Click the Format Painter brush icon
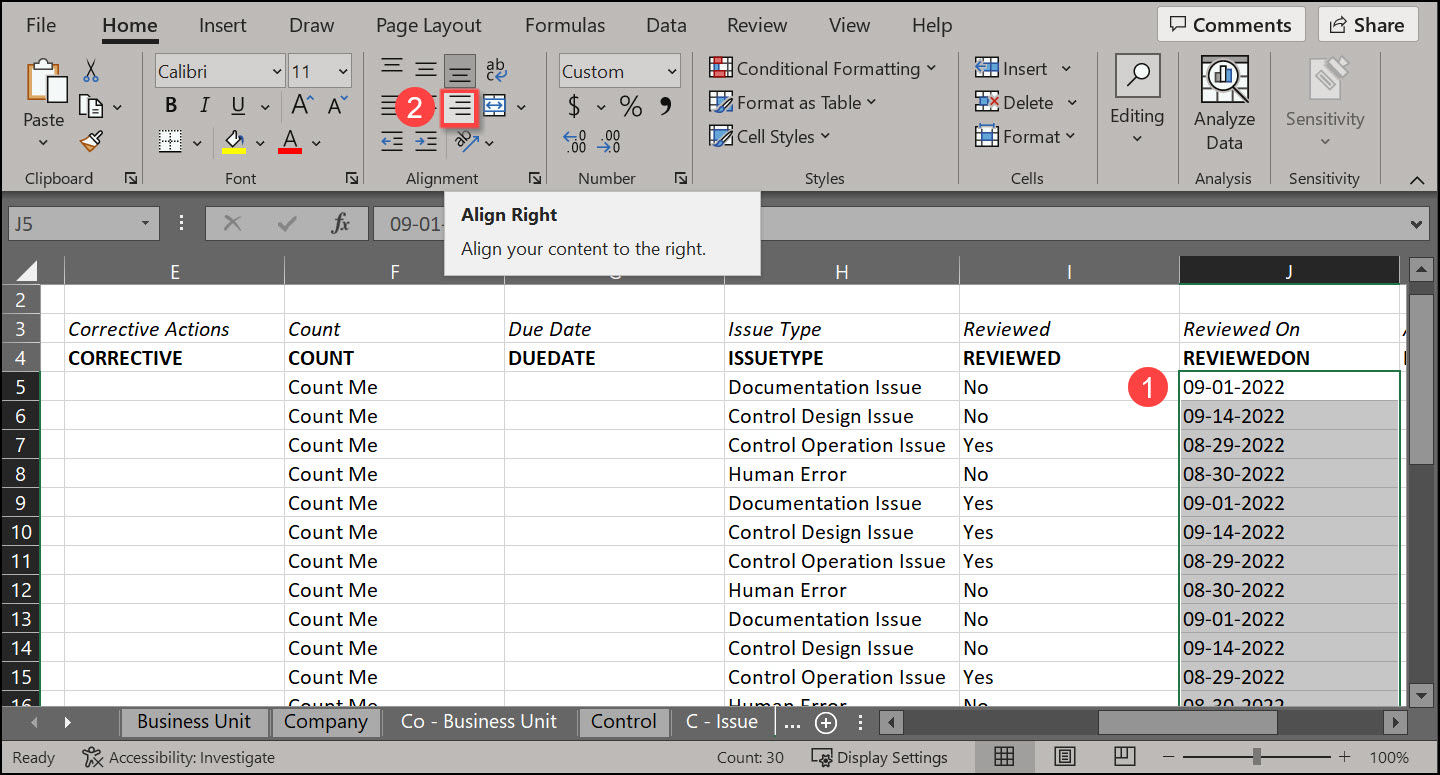The width and height of the screenshot is (1440, 775). click(91, 142)
